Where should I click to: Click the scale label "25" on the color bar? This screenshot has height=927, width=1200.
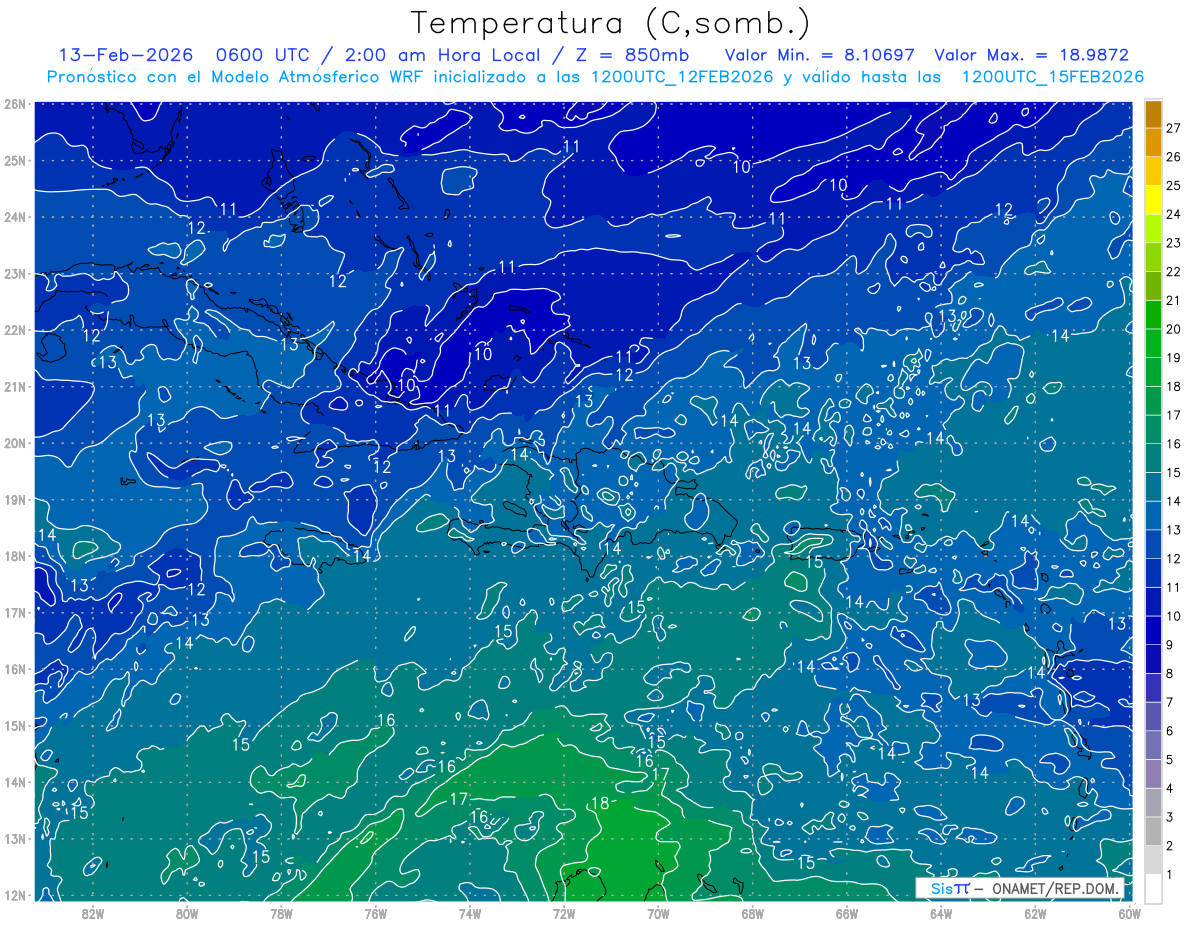(x=1173, y=185)
